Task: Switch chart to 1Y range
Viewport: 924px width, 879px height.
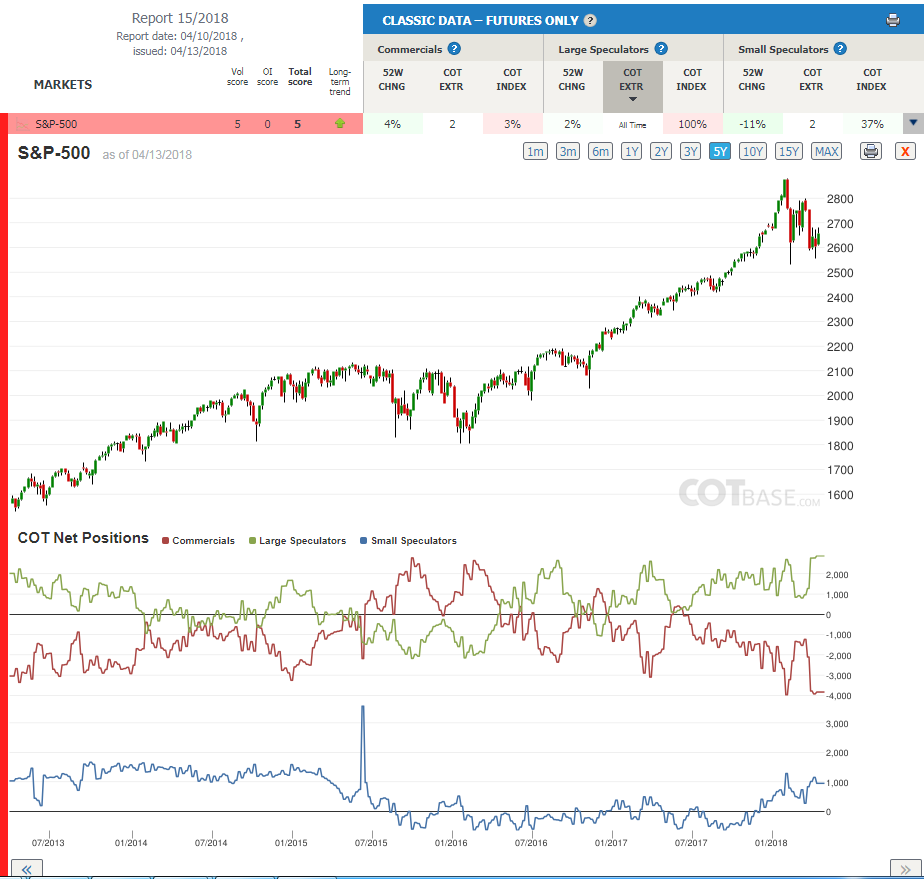Action: (x=632, y=151)
